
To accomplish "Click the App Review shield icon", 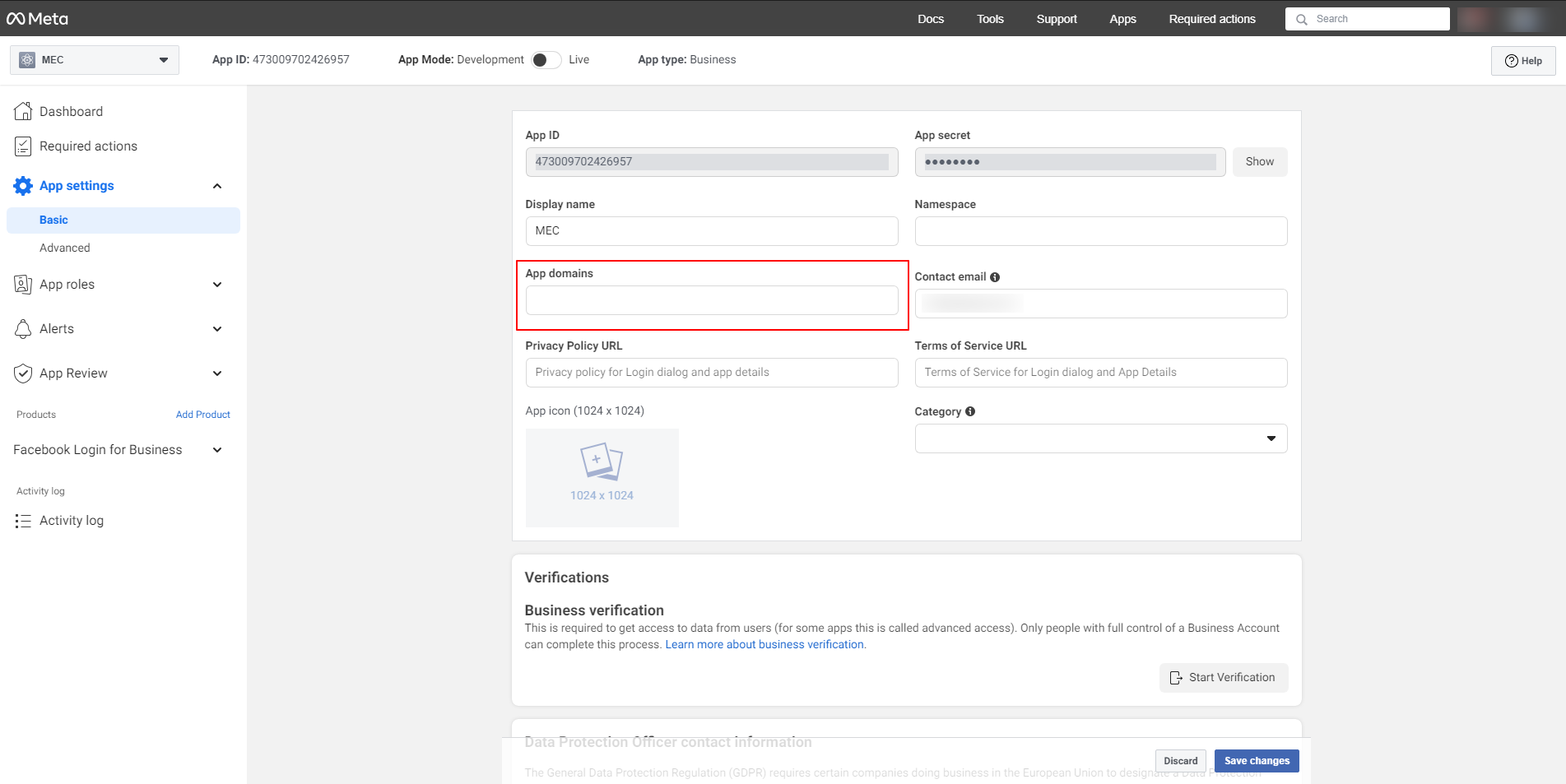I will (x=23, y=373).
